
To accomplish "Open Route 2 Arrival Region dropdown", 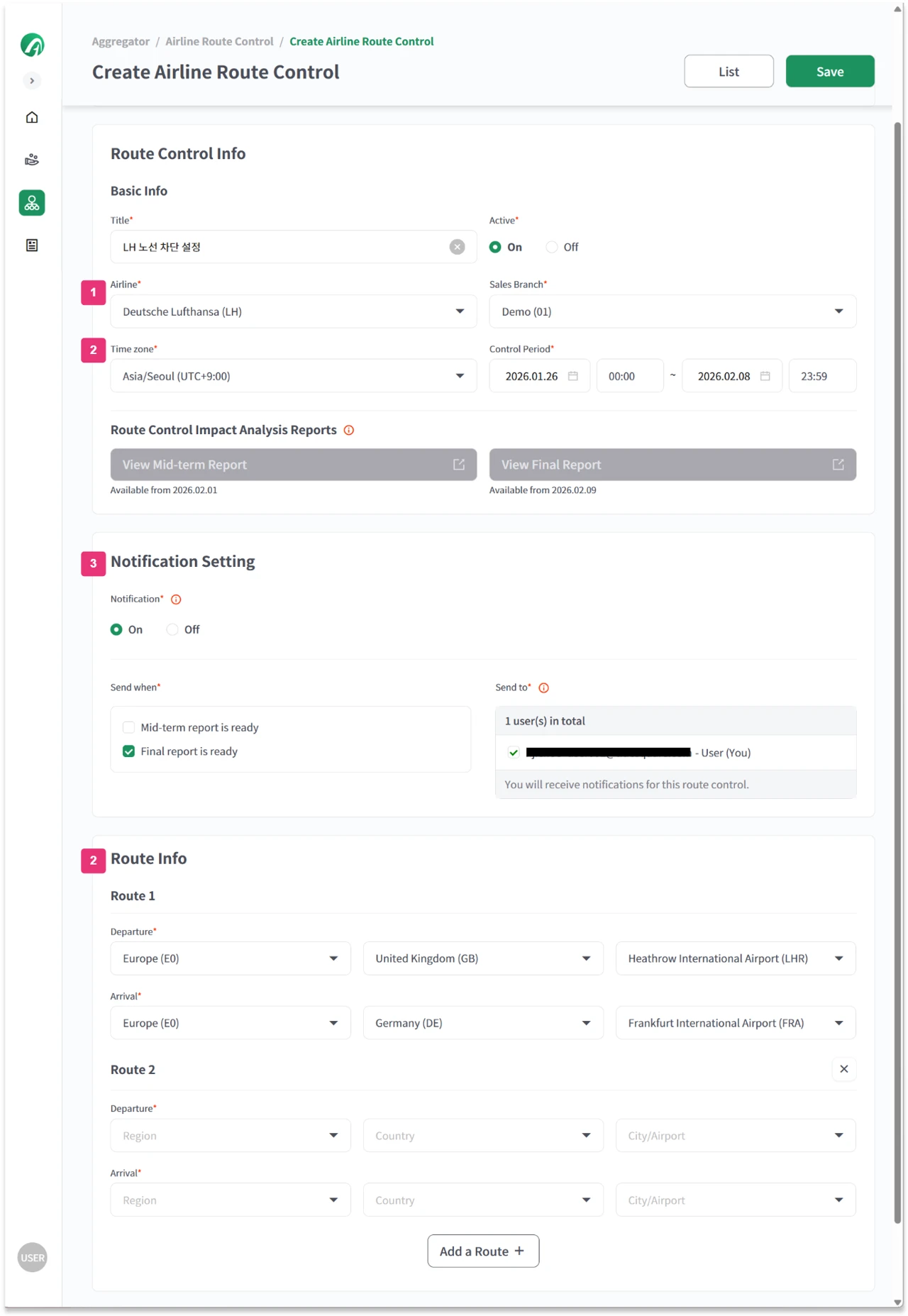I will click(x=231, y=1200).
